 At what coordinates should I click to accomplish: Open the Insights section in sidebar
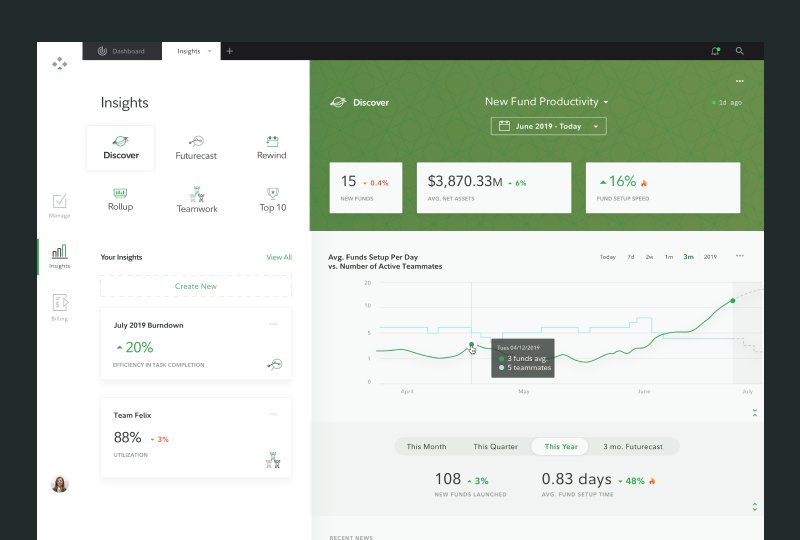(60, 256)
